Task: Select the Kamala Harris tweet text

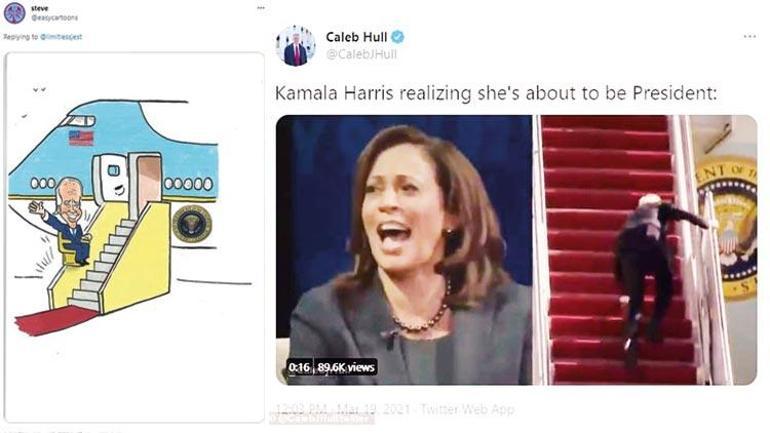Action: pyautogui.click(x=496, y=93)
